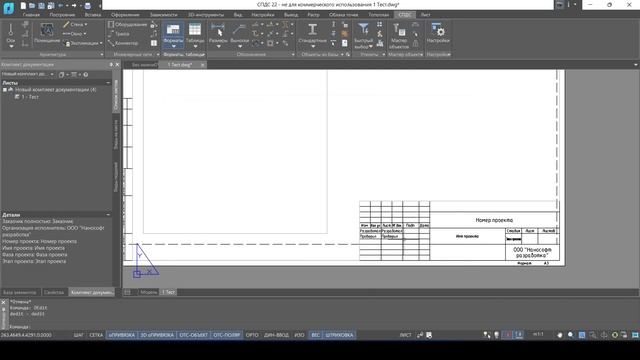Open the Построение ribbon tab
Screen dimensions: 640x360
(62, 15)
